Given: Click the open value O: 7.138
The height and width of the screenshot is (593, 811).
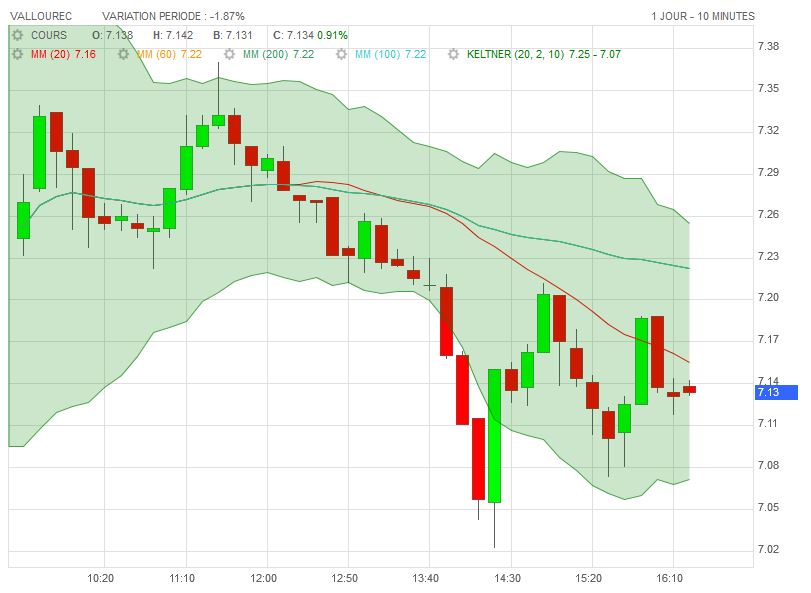Looking at the screenshot, I should point(112,36).
